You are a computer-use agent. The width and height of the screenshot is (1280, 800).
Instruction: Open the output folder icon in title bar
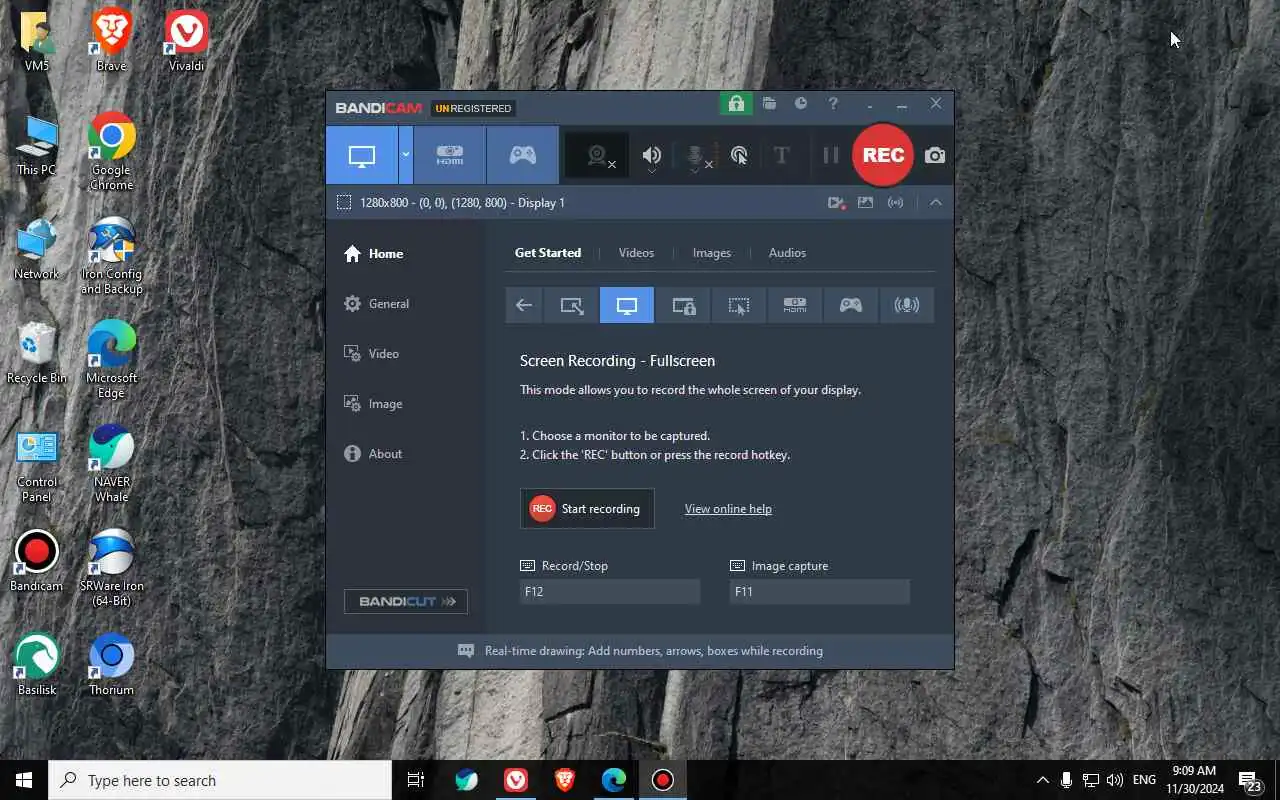coord(769,103)
